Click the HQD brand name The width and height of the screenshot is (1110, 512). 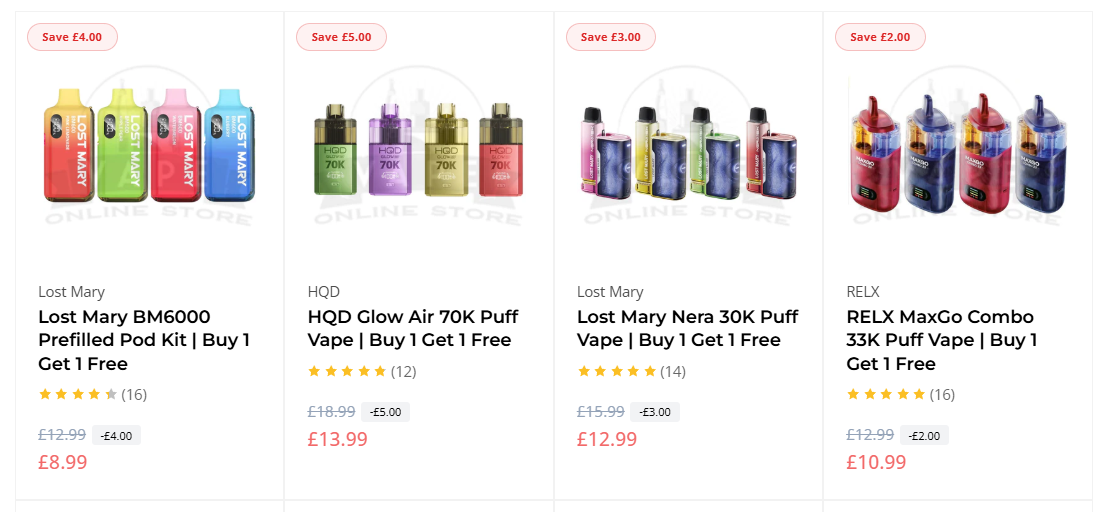coord(323,292)
